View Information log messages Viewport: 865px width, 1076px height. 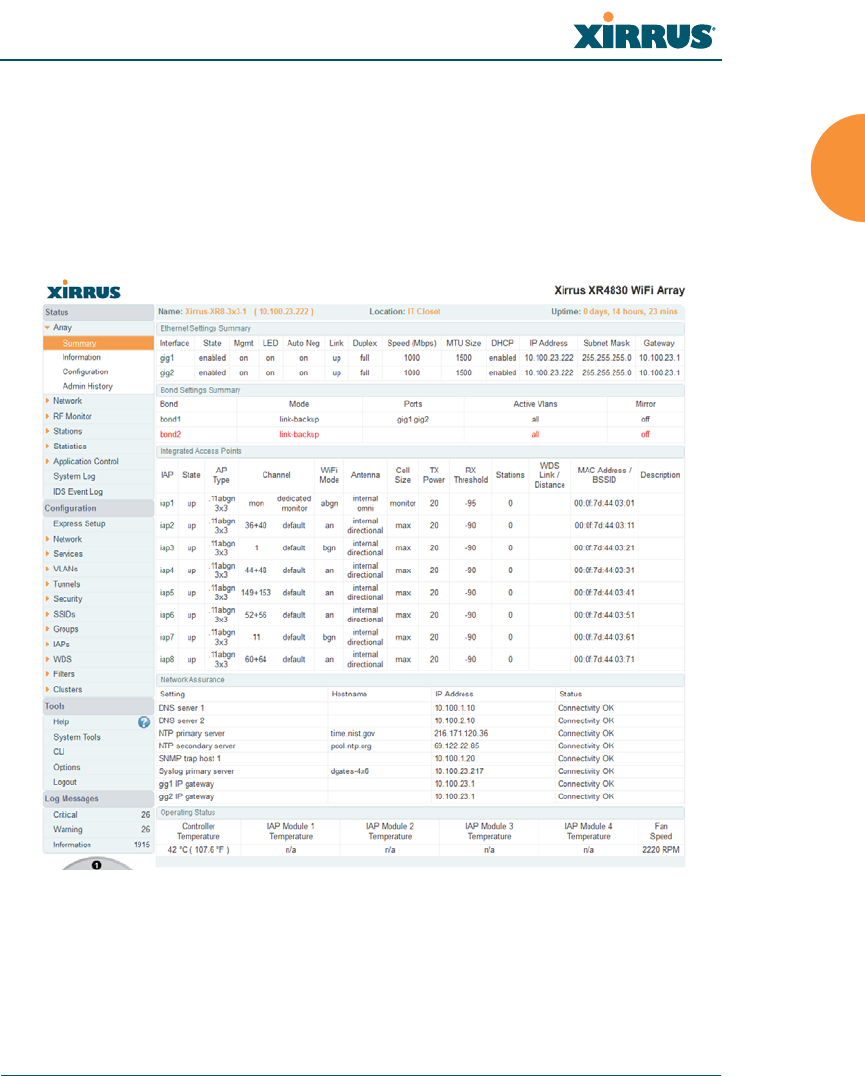tap(71, 845)
